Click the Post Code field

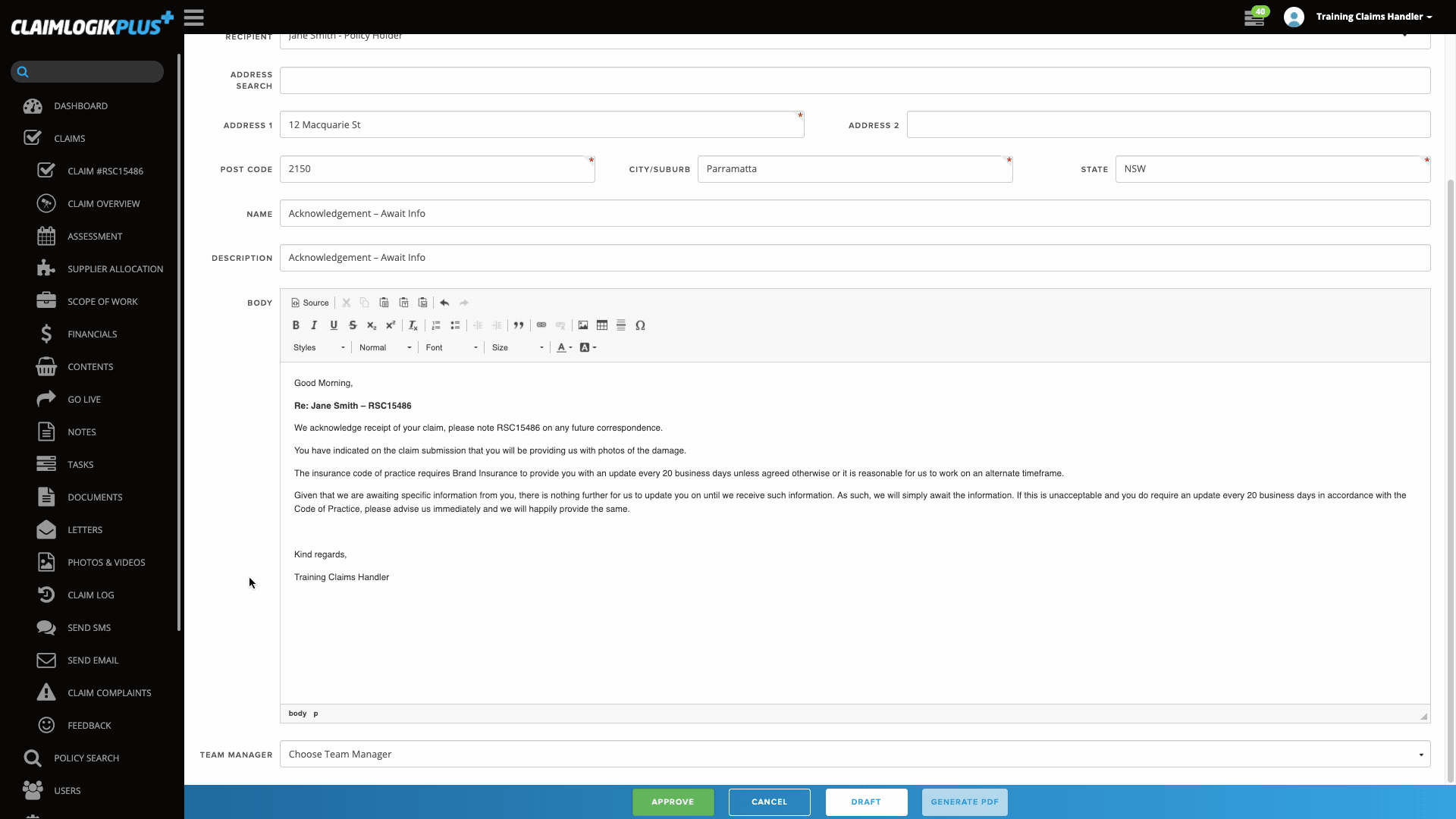click(x=437, y=169)
